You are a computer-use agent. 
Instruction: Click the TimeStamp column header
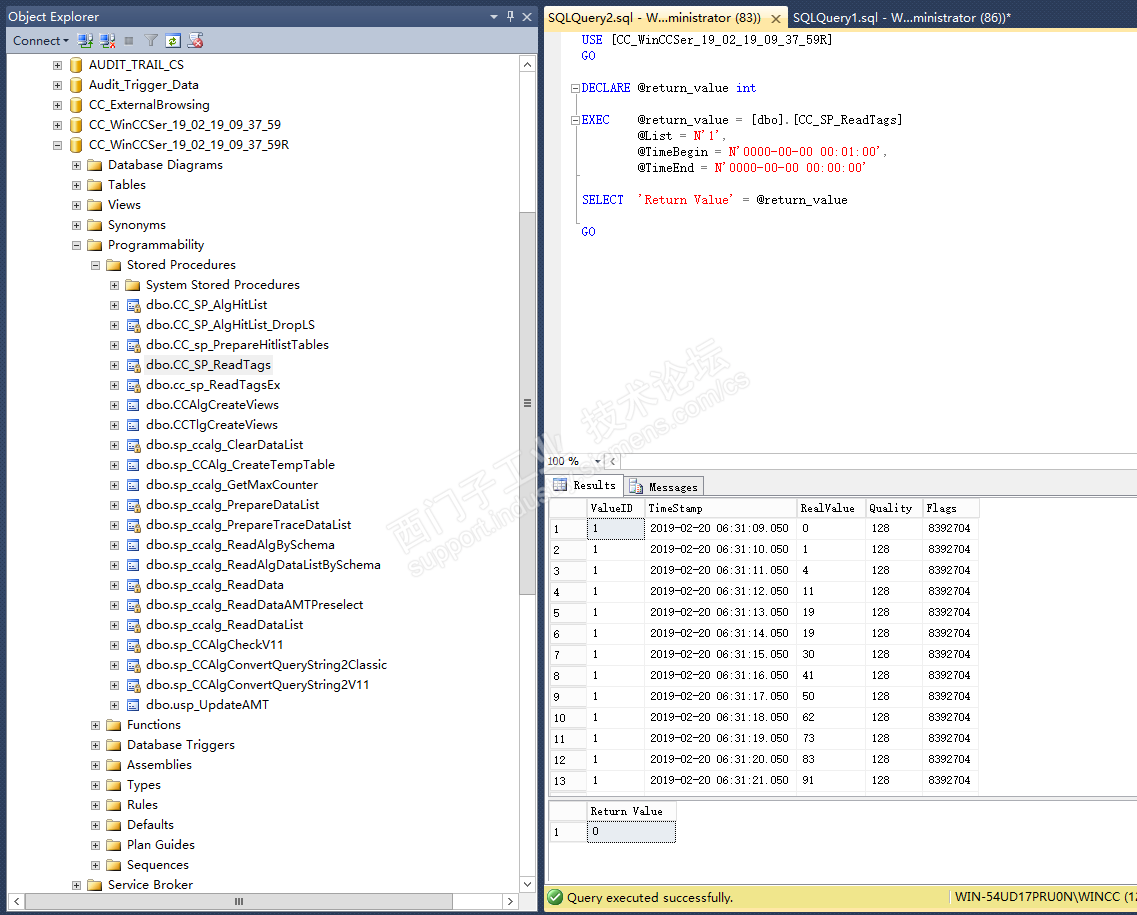(x=720, y=508)
